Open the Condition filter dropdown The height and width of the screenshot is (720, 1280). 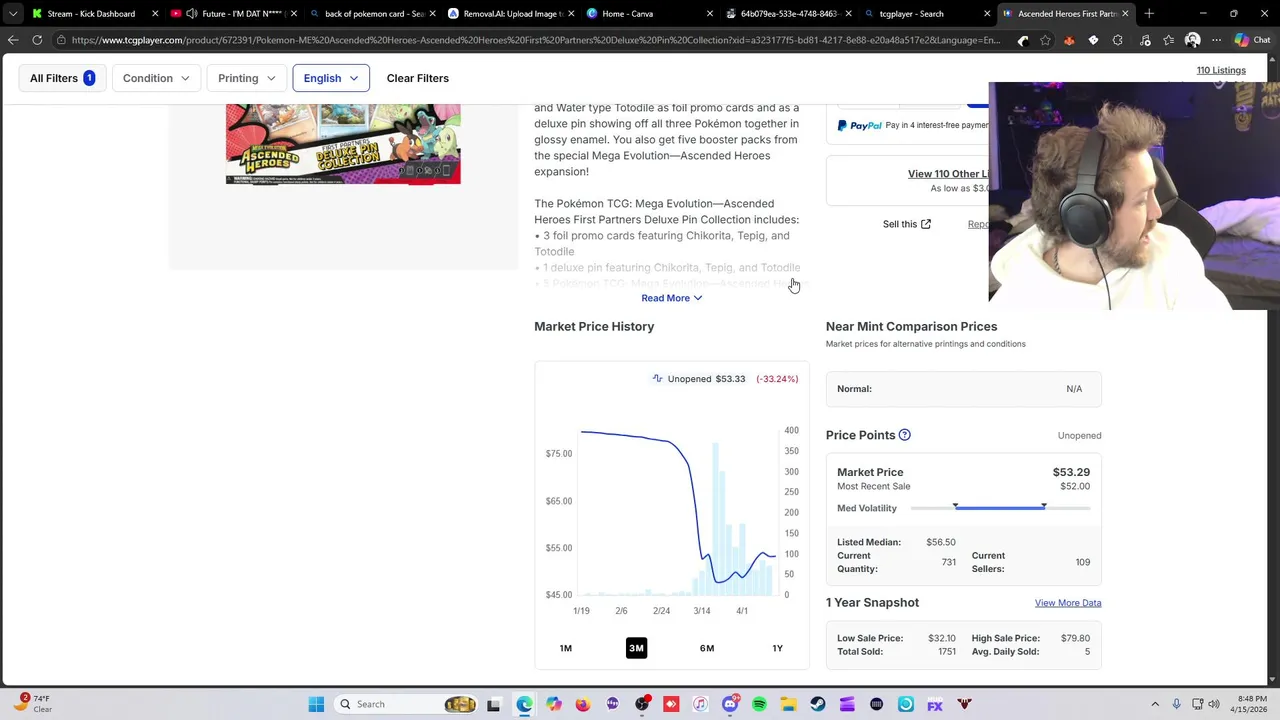tap(156, 78)
